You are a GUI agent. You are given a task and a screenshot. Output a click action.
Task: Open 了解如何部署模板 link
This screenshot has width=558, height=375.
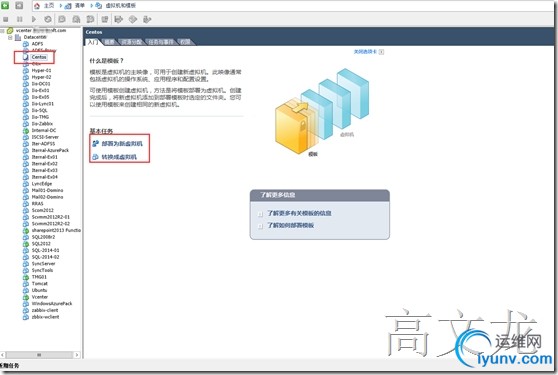pyautogui.click(x=291, y=226)
